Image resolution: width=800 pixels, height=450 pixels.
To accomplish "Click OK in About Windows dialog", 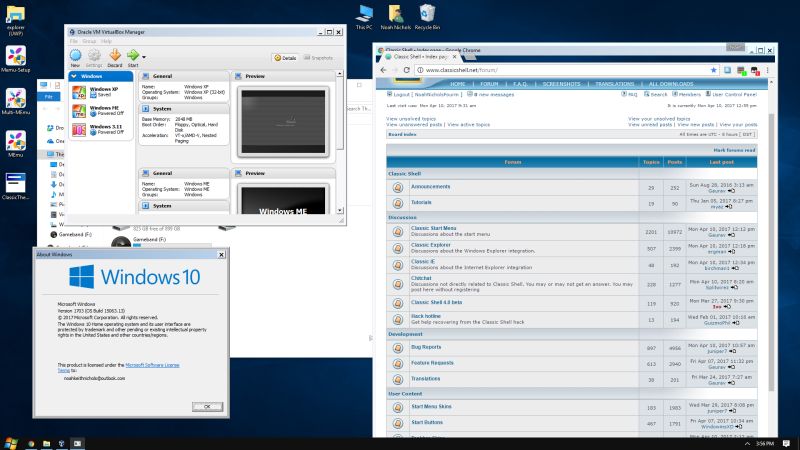I will pos(207,407).
